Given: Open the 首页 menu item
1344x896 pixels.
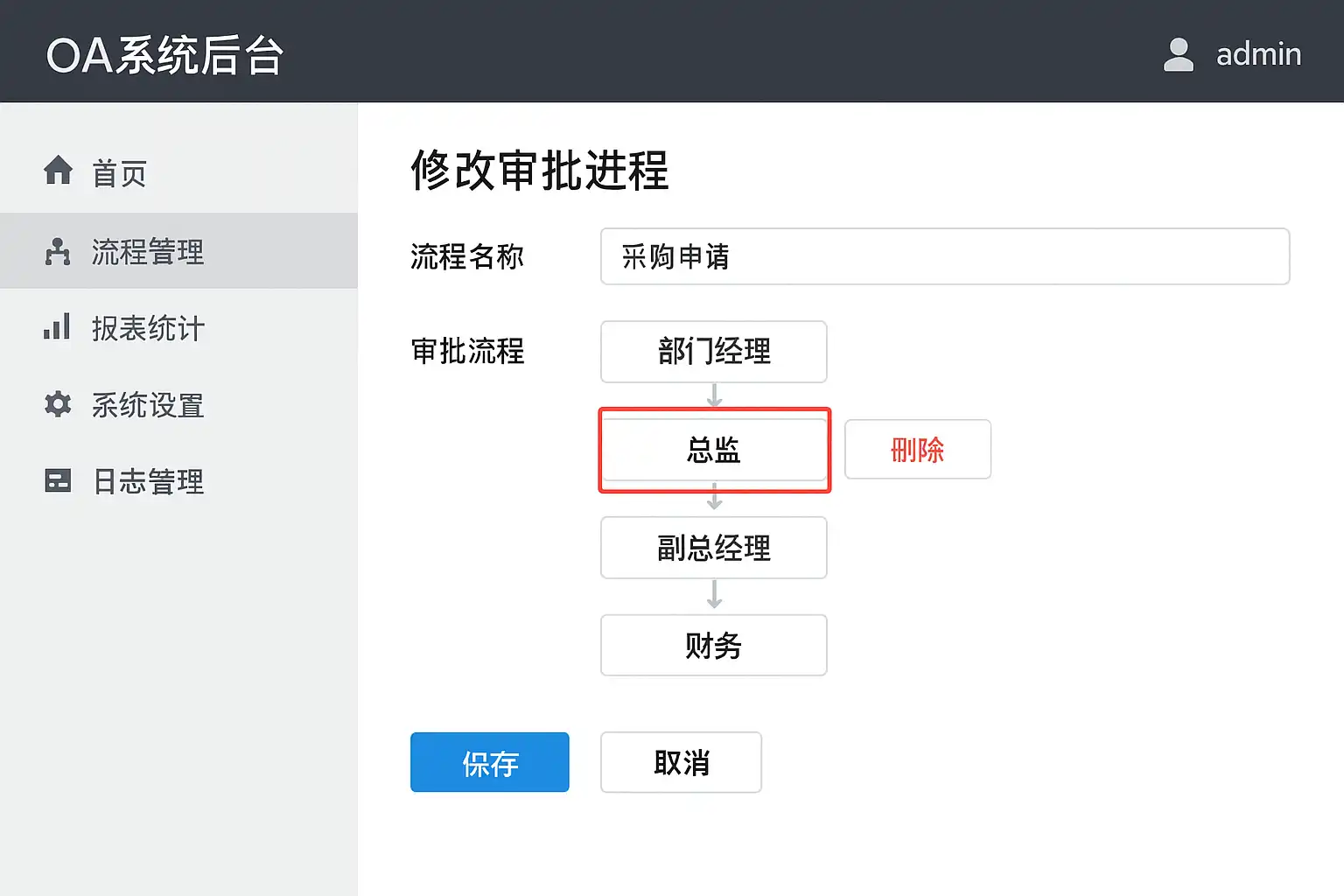Looking at the screenshot, I should click(120, 173).
